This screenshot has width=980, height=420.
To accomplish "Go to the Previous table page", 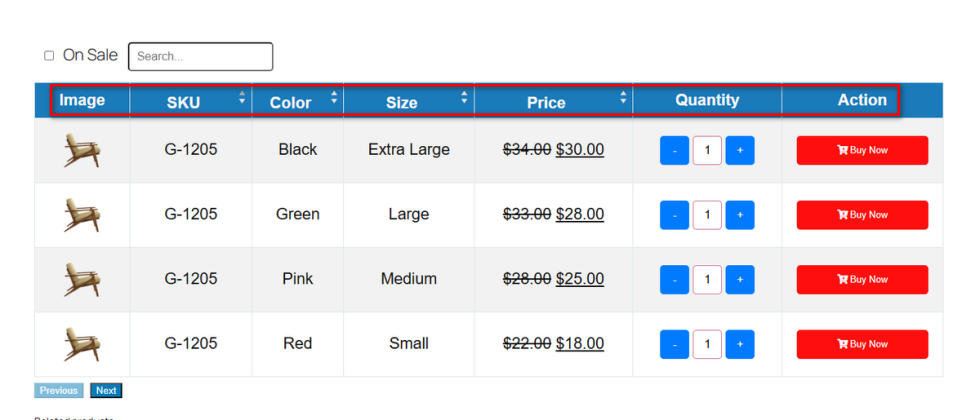I will coord(59,391).
